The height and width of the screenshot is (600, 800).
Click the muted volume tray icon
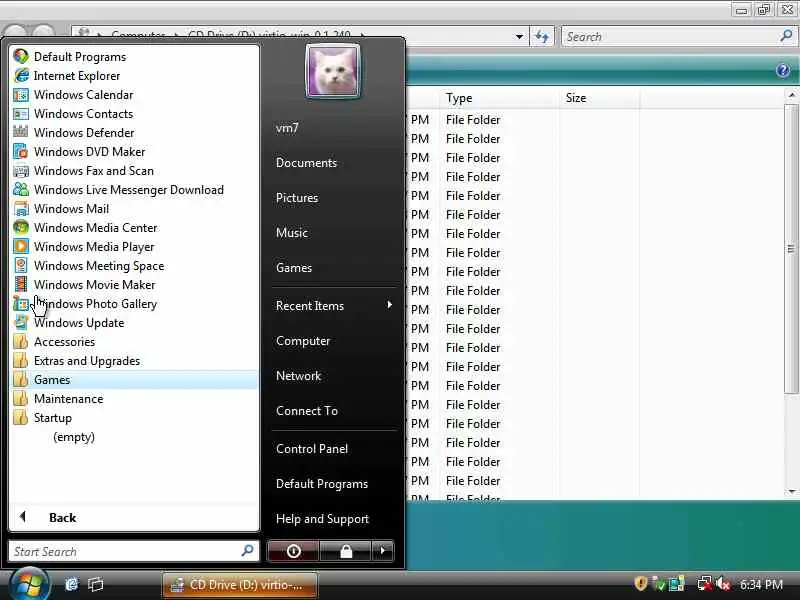point(723,584)
